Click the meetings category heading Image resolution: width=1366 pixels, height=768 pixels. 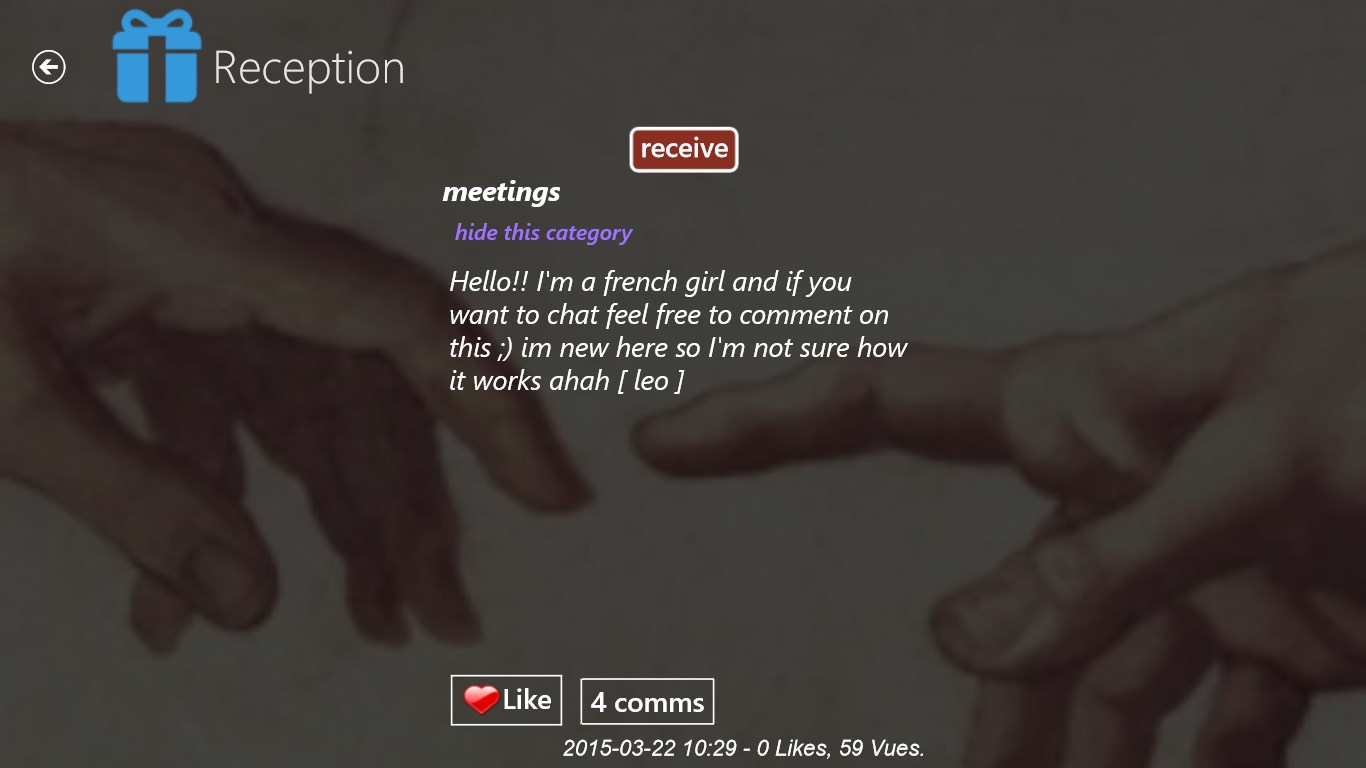(501, 191)
